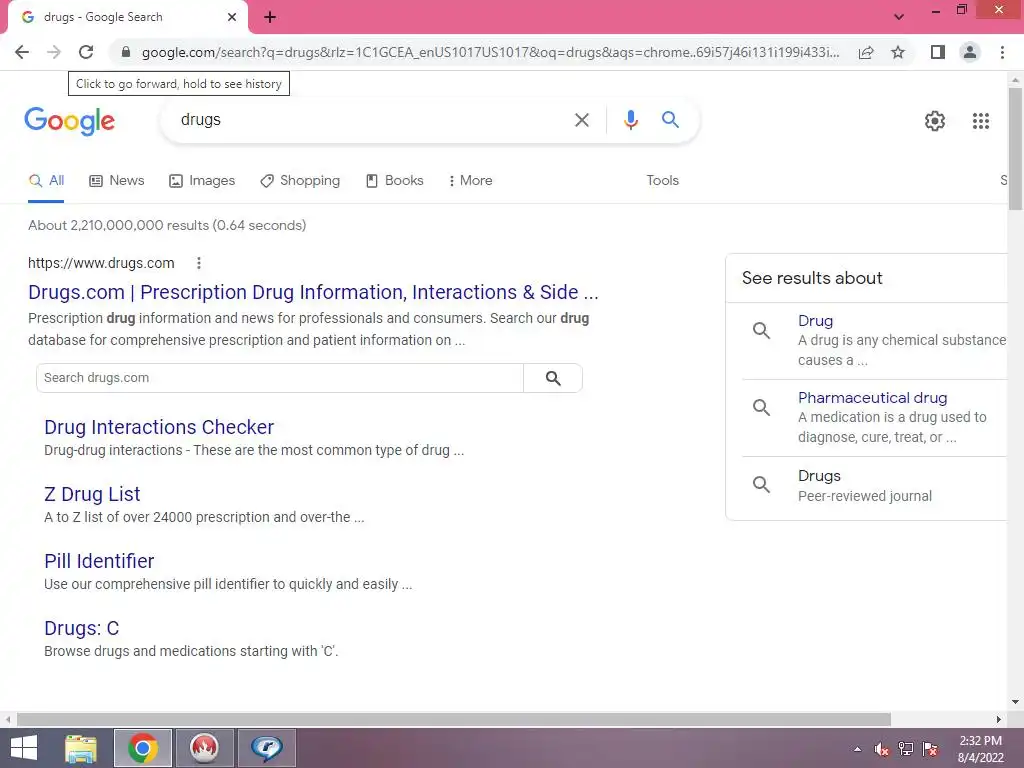Click the address bar URL
This screenshot has height=768, width=1024.
pos(490,52)
